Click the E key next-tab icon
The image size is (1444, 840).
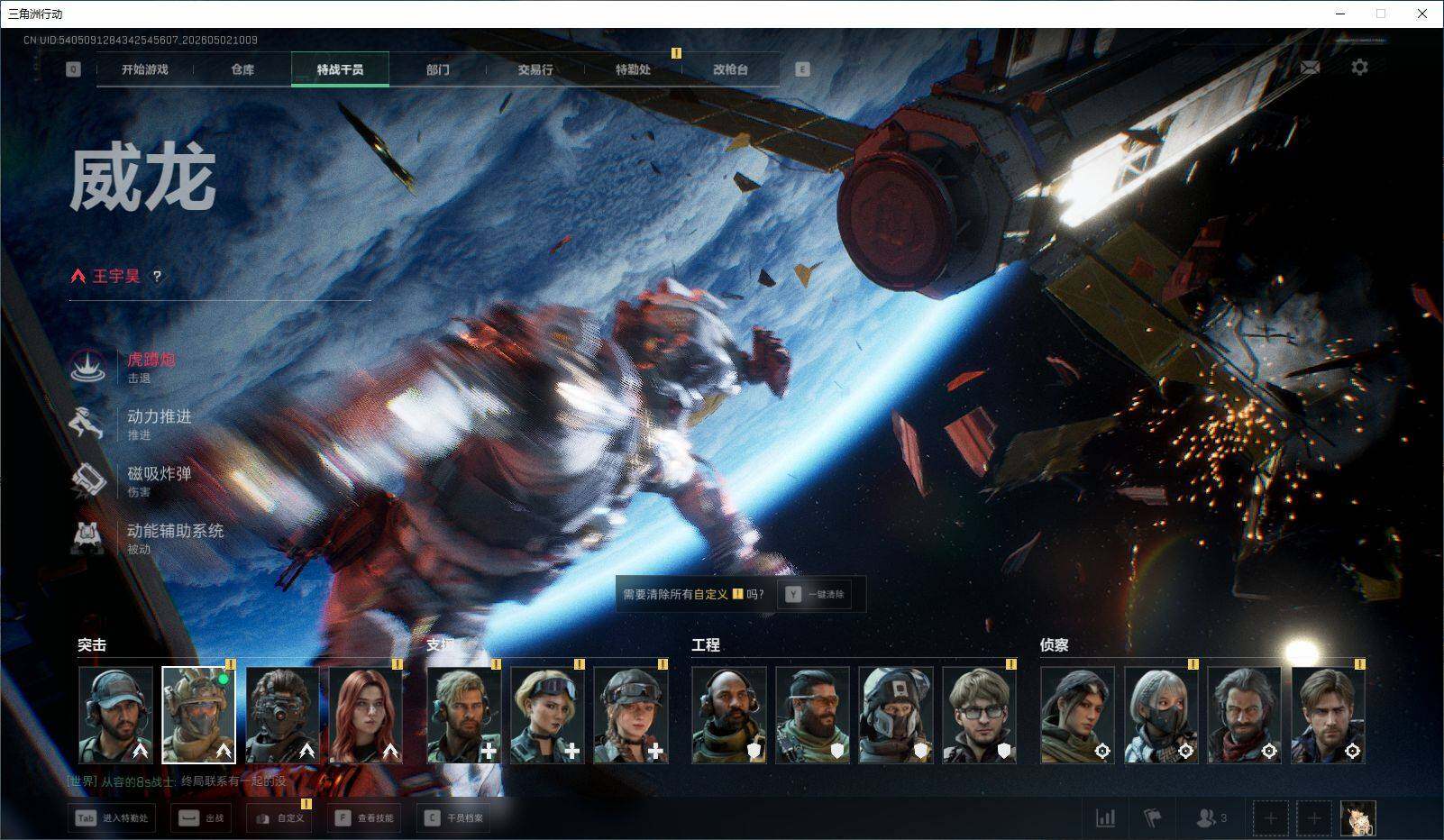point(802,69)
